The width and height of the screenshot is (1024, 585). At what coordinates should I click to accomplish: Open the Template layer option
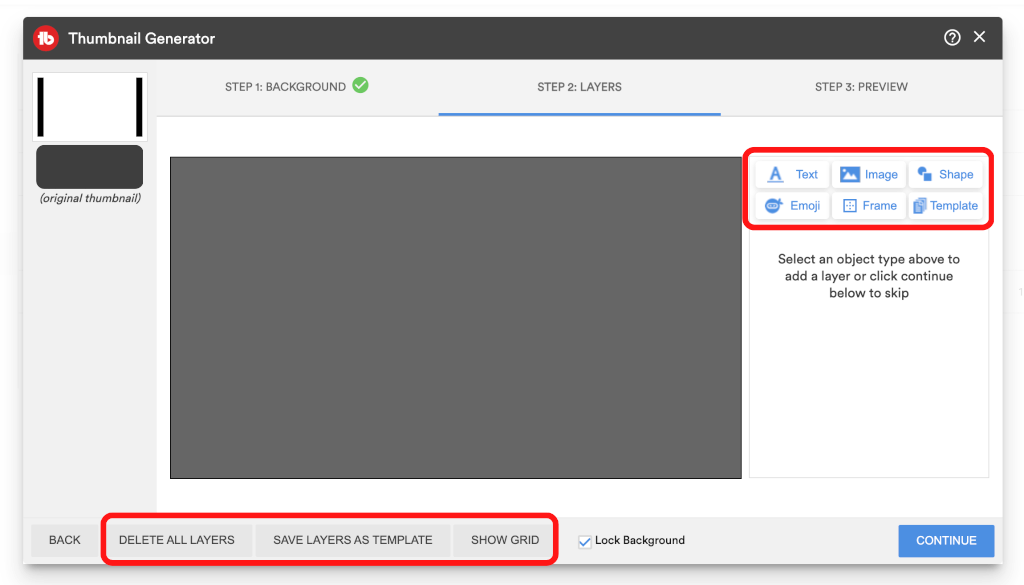945,206
